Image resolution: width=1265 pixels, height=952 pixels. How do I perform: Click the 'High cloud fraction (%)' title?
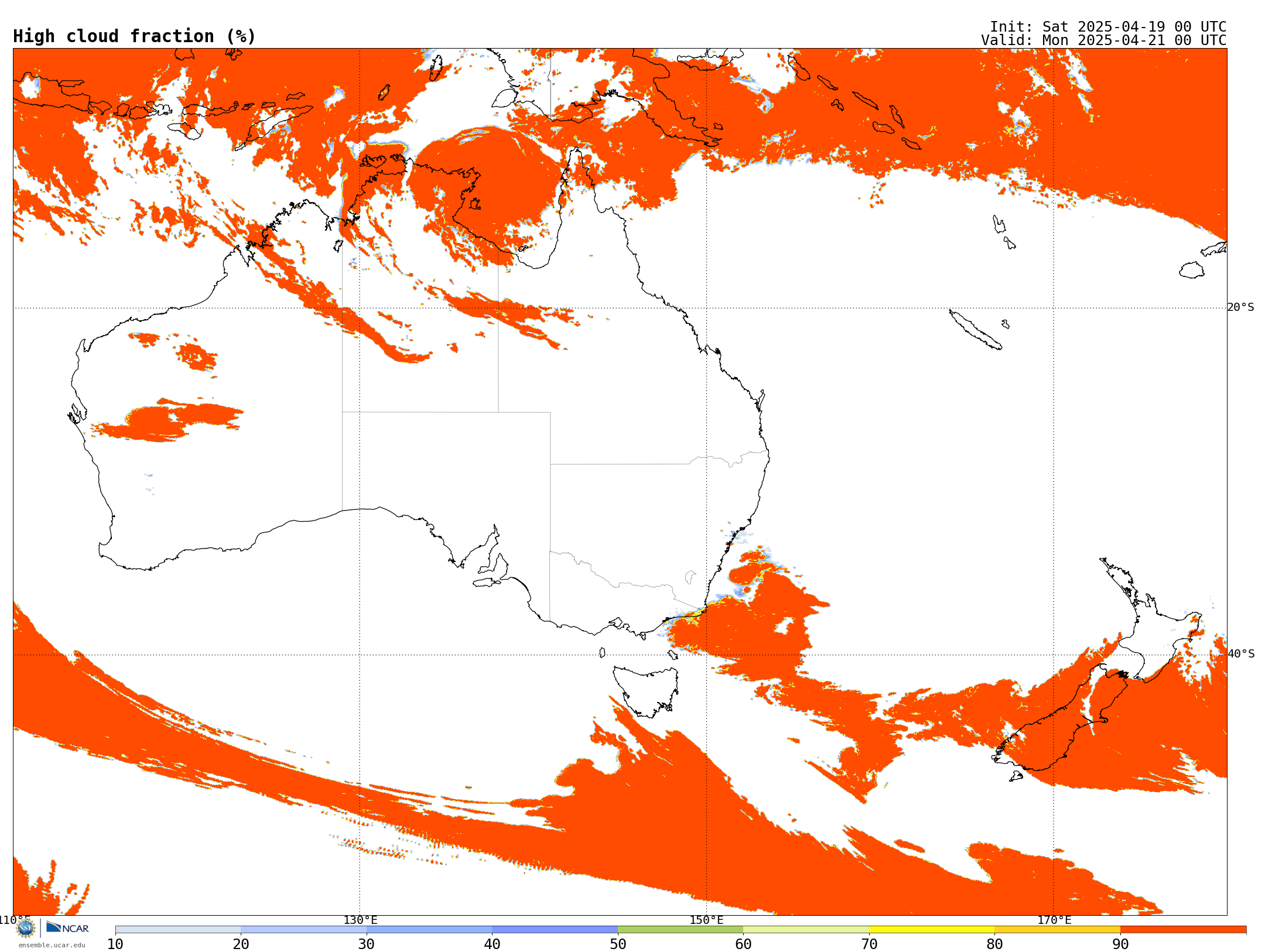point(135,36)
